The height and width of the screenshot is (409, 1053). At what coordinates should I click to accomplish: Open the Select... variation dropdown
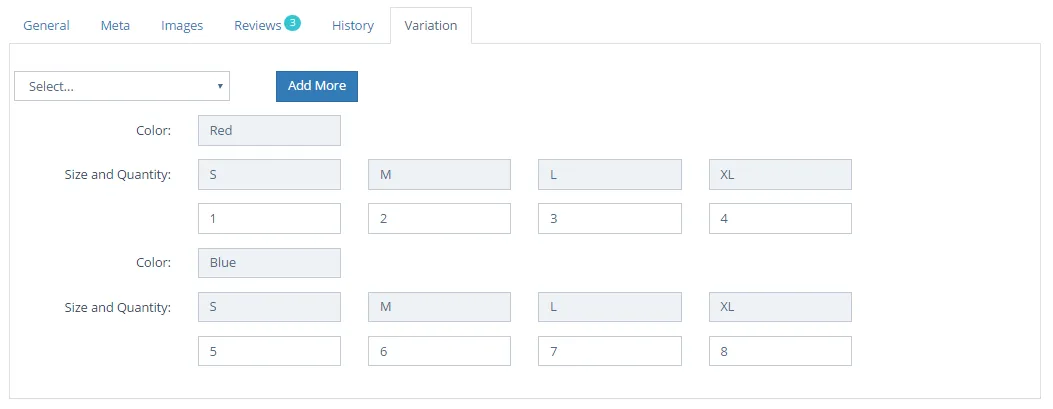(122, 86)
